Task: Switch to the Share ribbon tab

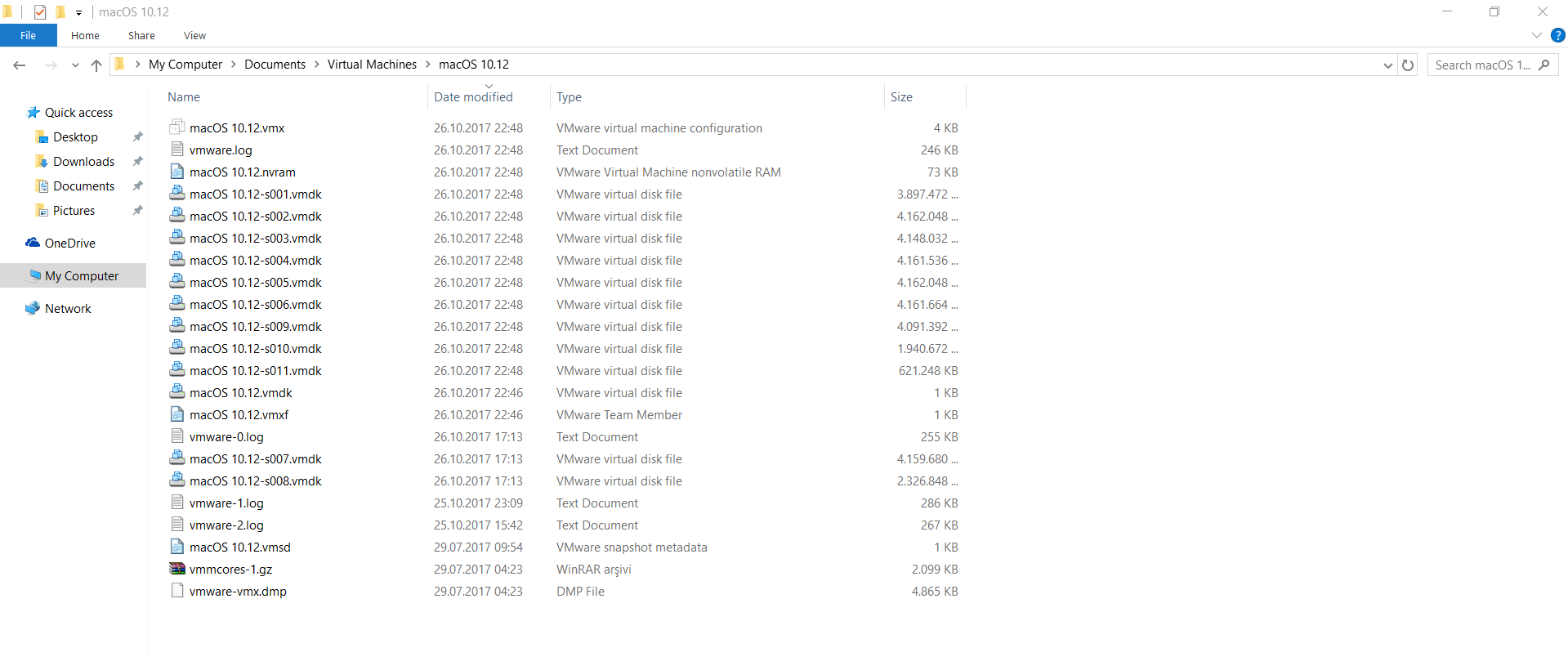Action: tap(141, 35)
